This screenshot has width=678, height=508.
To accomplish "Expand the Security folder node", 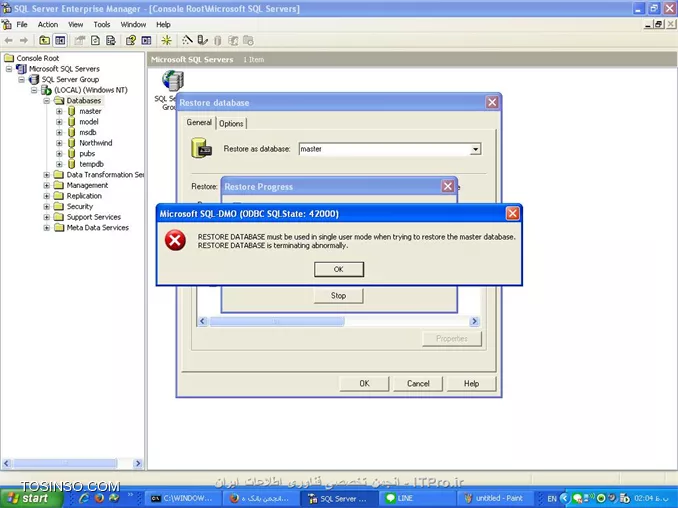I will 47,207.
